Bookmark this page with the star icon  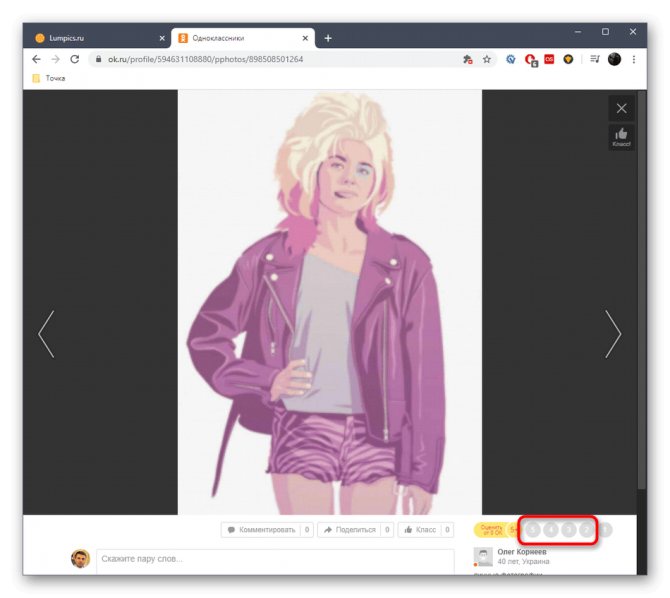487,59
